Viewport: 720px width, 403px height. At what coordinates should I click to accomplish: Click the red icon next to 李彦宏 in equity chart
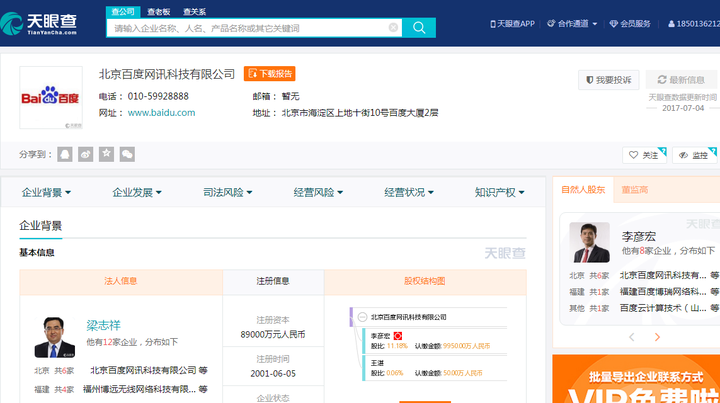[x=398, y=336]
